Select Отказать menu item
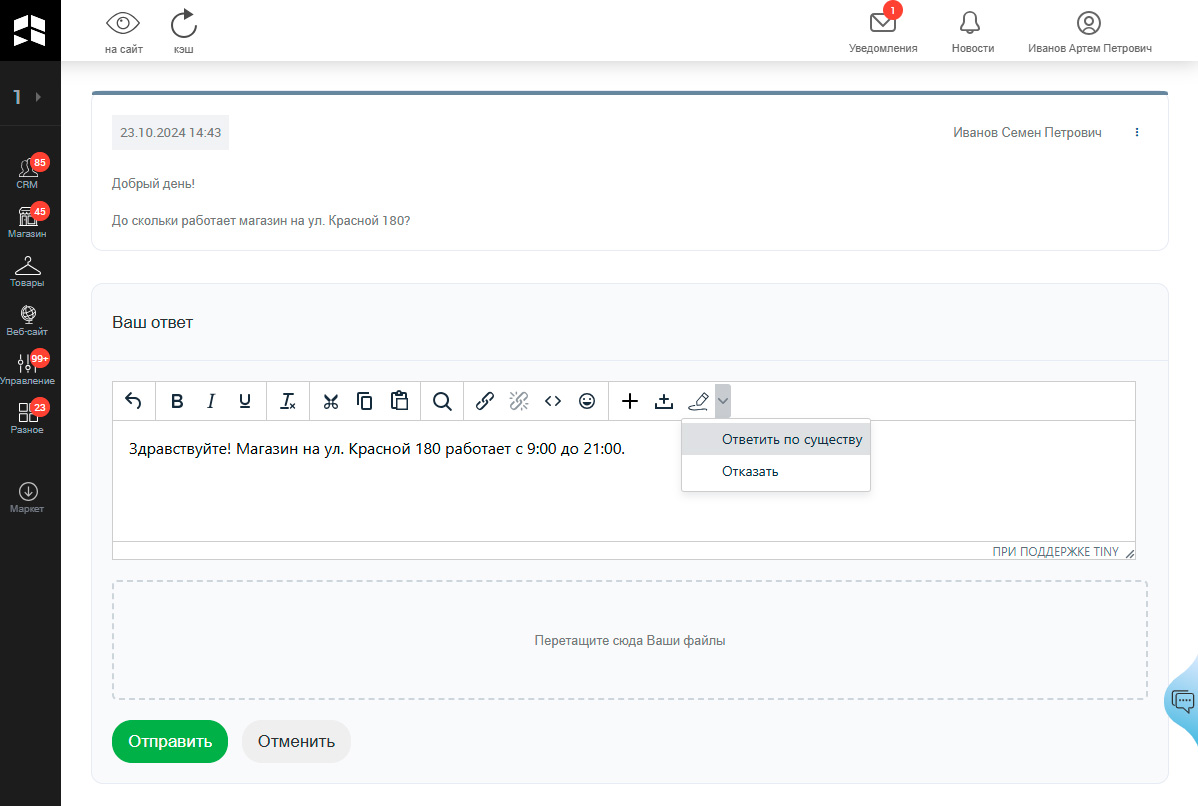The image size is (1198, 806). [775, 471]
